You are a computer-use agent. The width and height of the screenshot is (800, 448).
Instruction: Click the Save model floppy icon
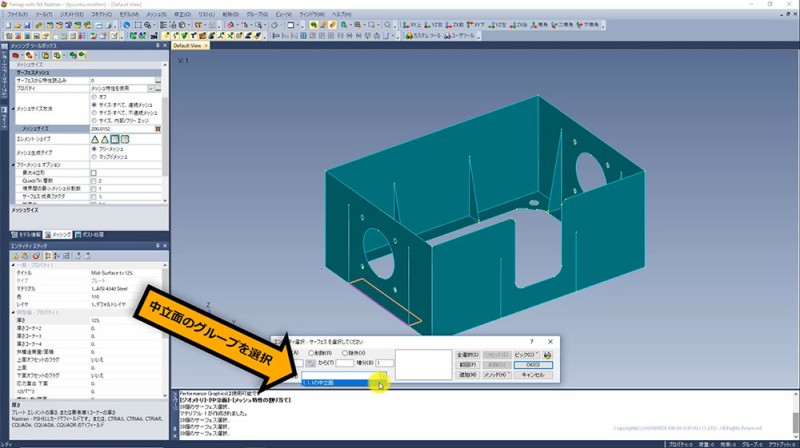pos(28,25)
